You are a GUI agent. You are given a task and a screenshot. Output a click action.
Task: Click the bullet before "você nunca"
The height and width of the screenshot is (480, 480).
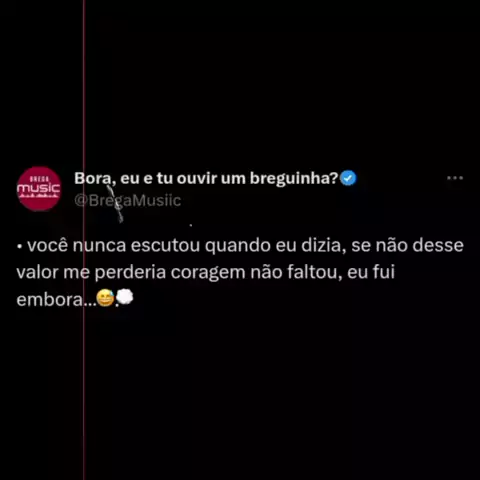(x=19, y=247)
